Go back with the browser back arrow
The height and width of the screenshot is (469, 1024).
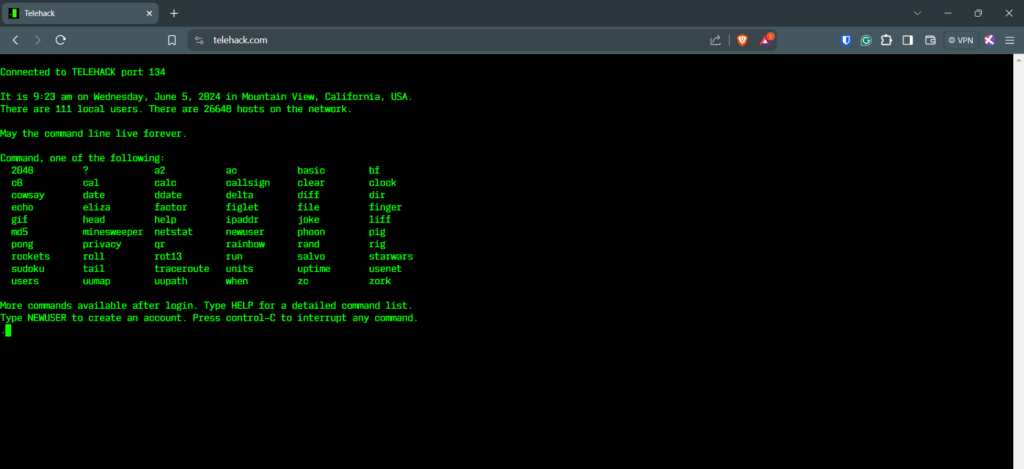coord(16,40)
